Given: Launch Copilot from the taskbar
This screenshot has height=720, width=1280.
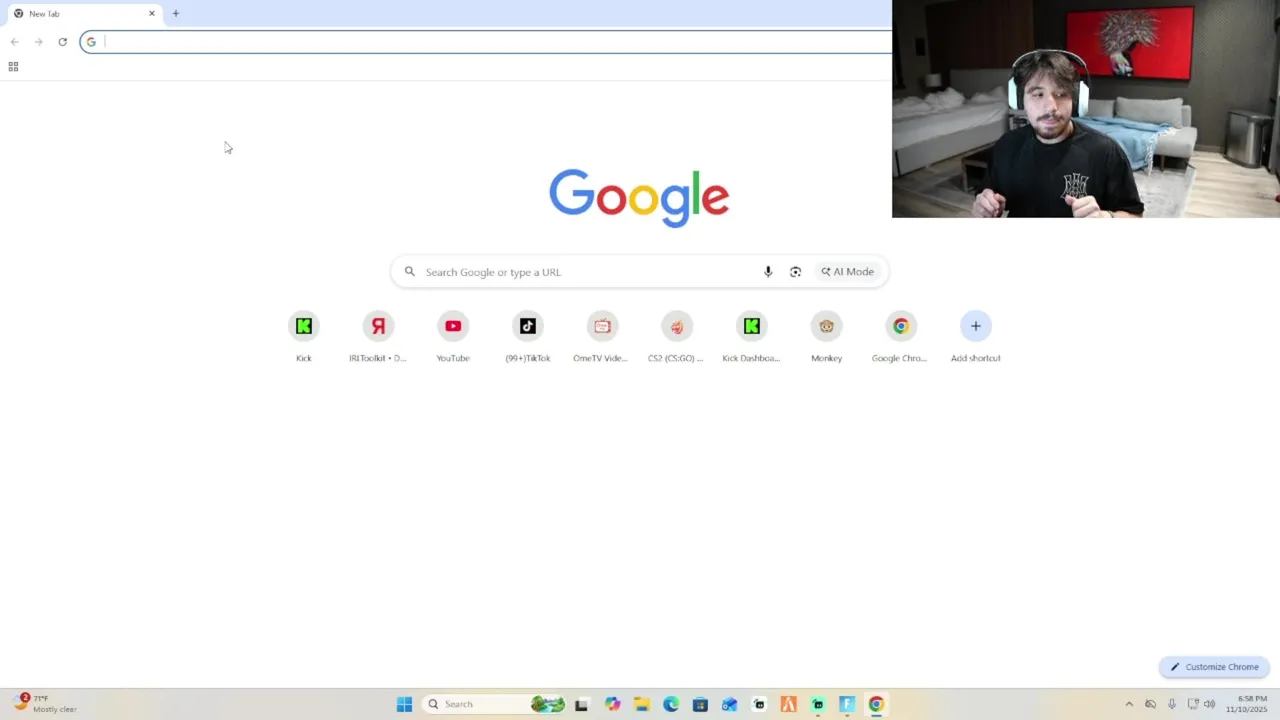Looking at the screenshot, I should [x=612, y=704].
